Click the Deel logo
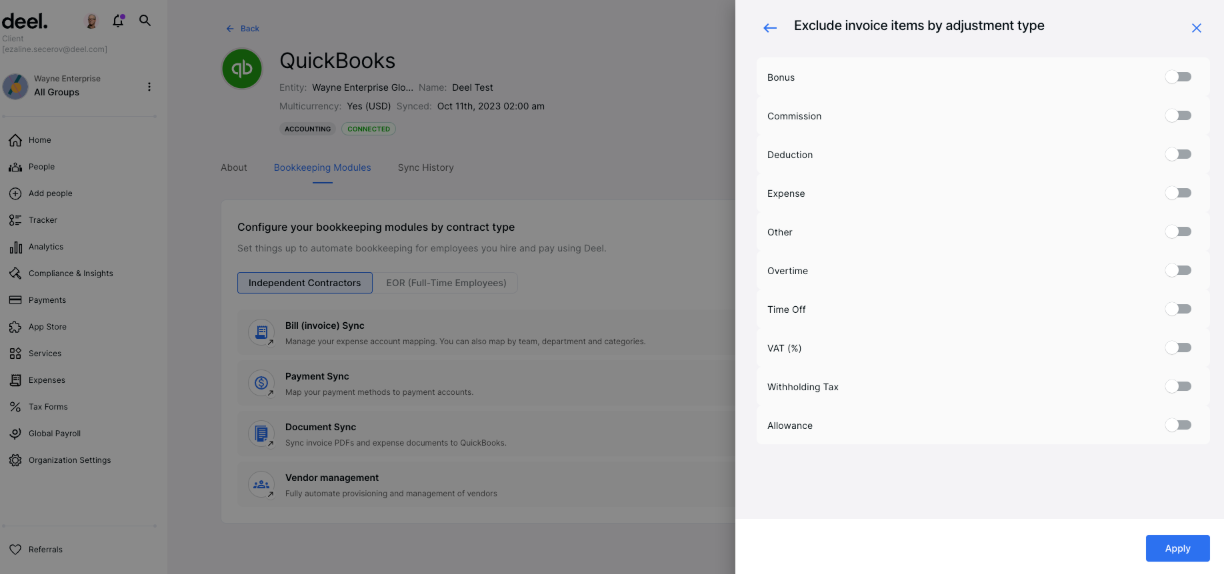1224x574 pixels. [x=25, y=20]
